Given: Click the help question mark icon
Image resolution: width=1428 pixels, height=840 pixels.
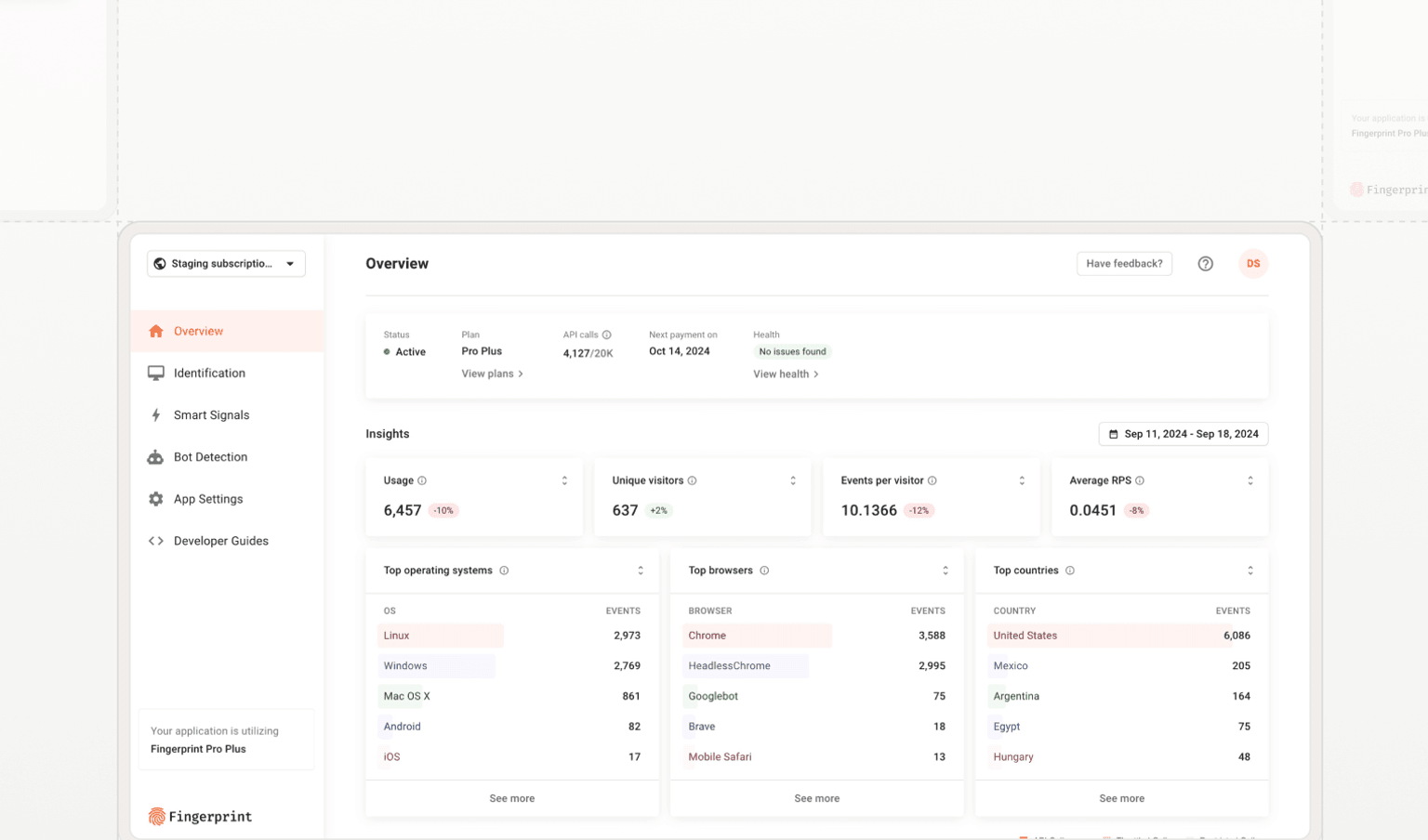Looking at the screenshot, I should 1206,263.
